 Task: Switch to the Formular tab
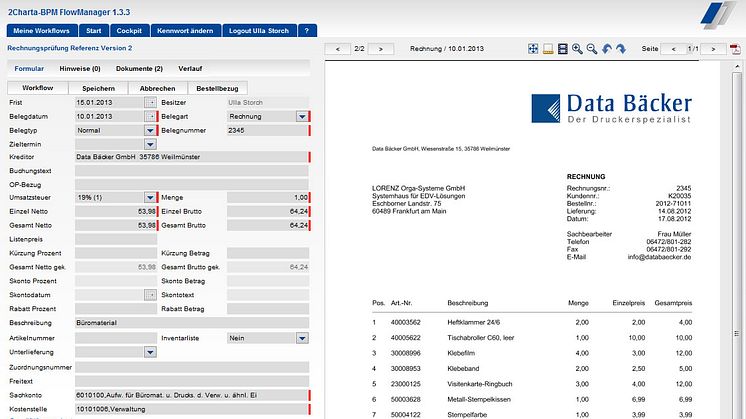point(29,68)
